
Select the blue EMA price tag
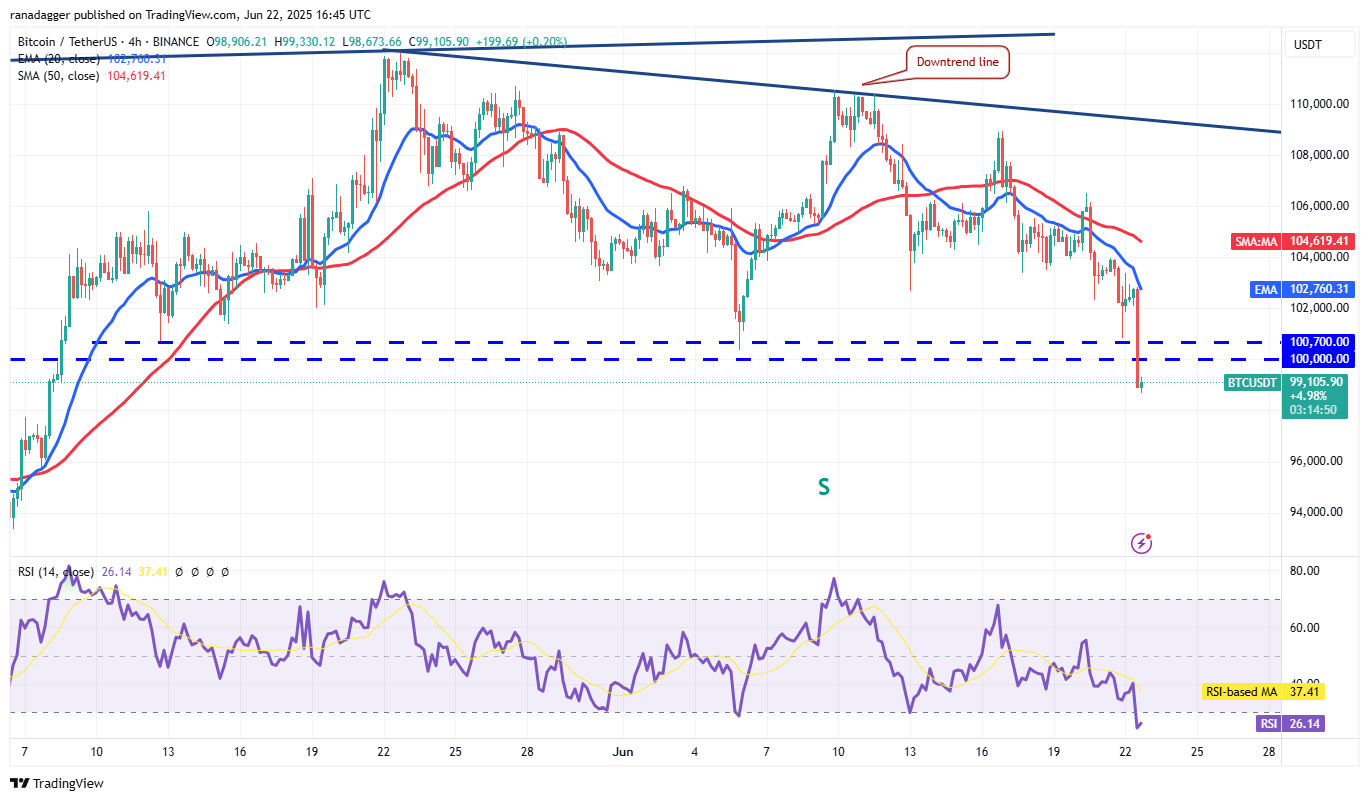[1288, 289]
